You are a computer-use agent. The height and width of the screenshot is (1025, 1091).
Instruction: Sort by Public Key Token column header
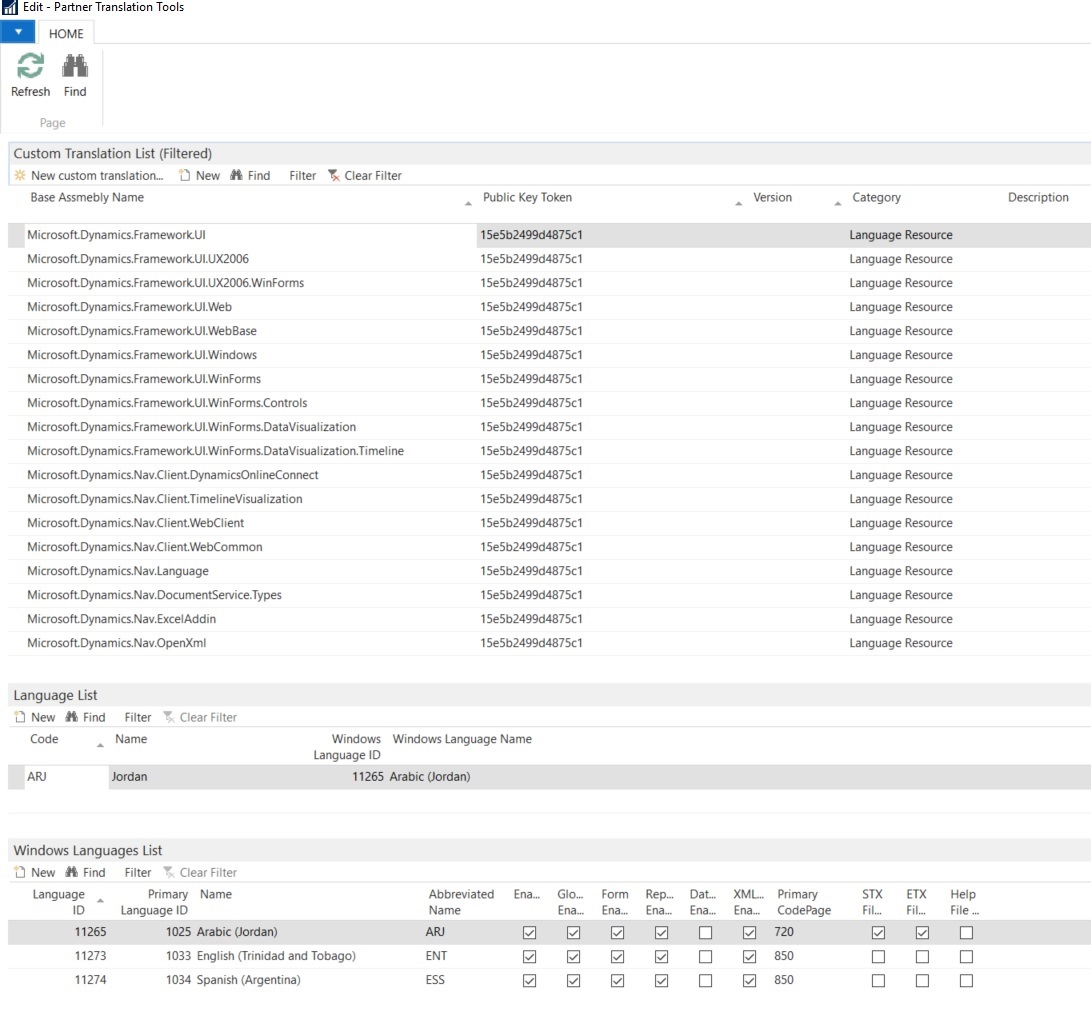point(527,198)
